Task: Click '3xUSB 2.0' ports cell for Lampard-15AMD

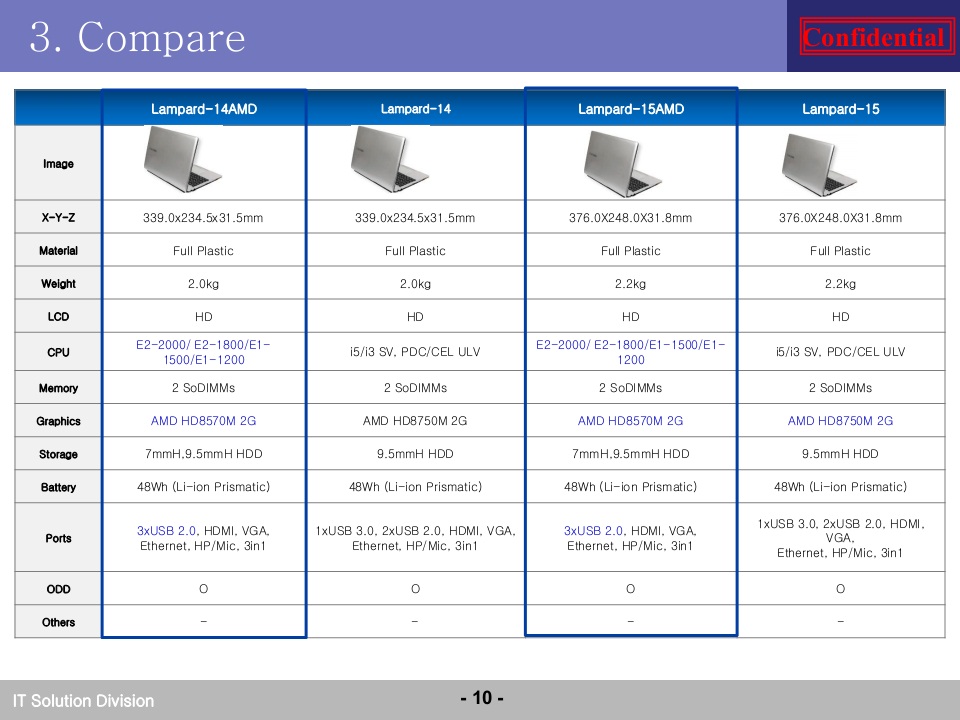Action: click(631, 538)
